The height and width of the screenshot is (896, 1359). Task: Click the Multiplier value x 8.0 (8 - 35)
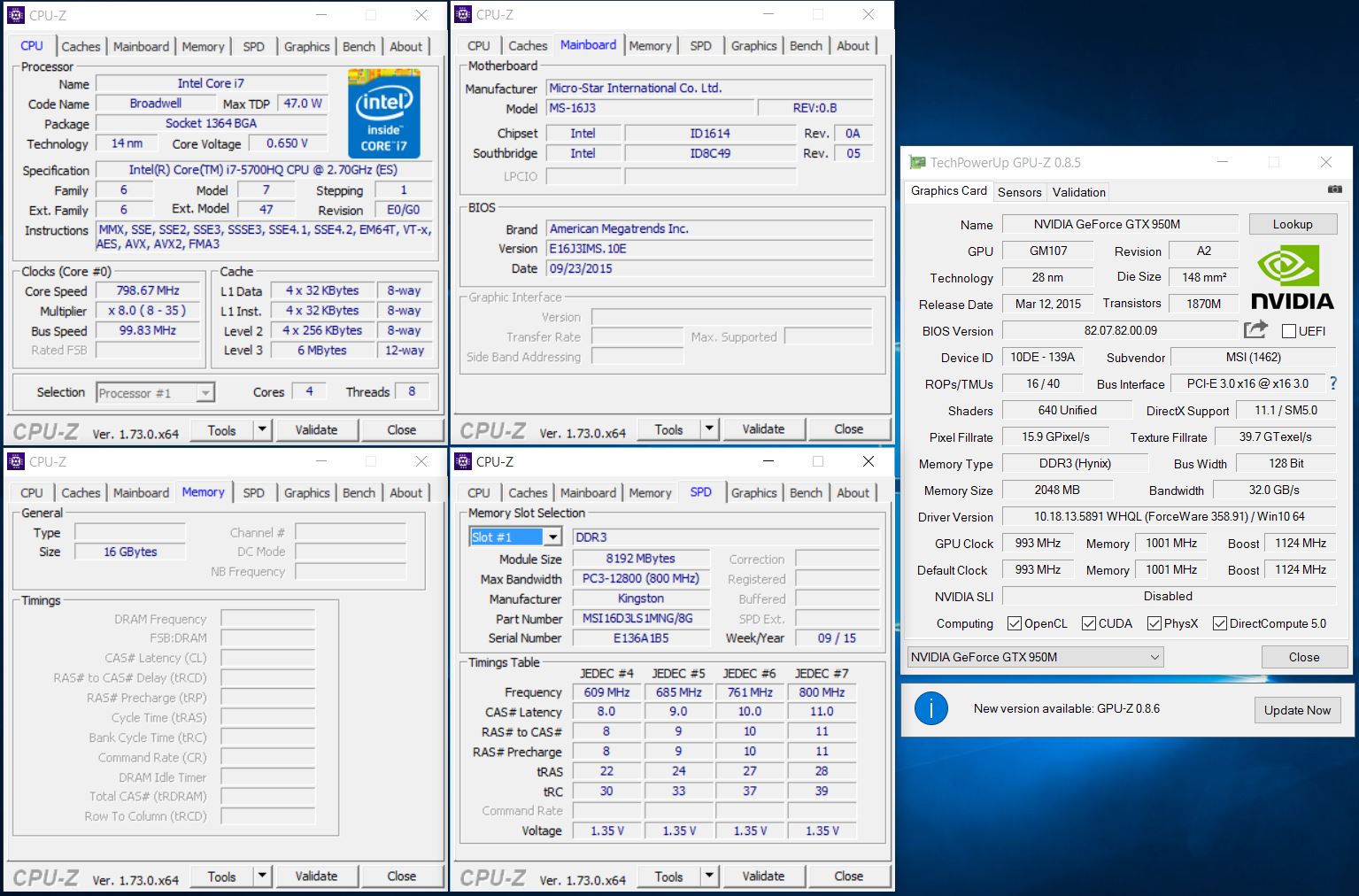tap(148, 311)
